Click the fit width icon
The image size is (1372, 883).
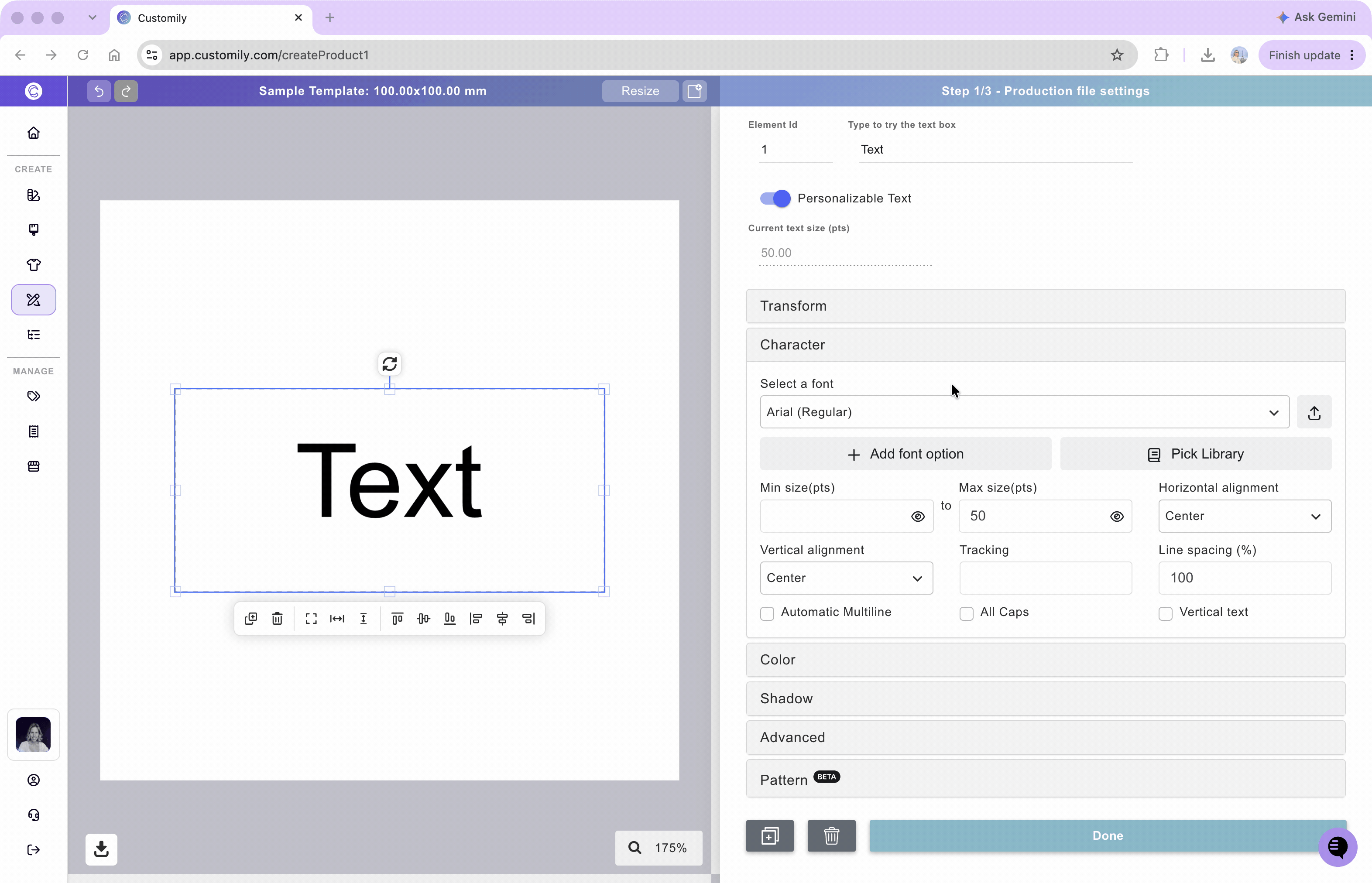pyautogui.click(x=337, y=619)
